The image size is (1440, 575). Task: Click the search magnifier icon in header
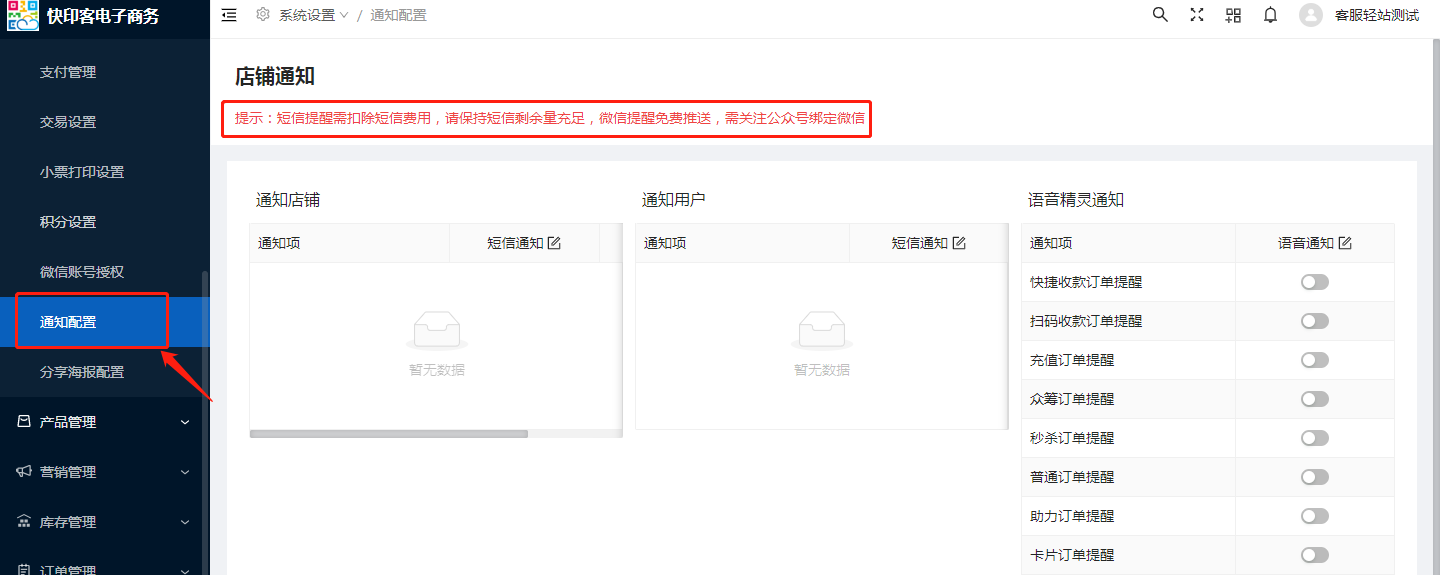[1160, 15]
